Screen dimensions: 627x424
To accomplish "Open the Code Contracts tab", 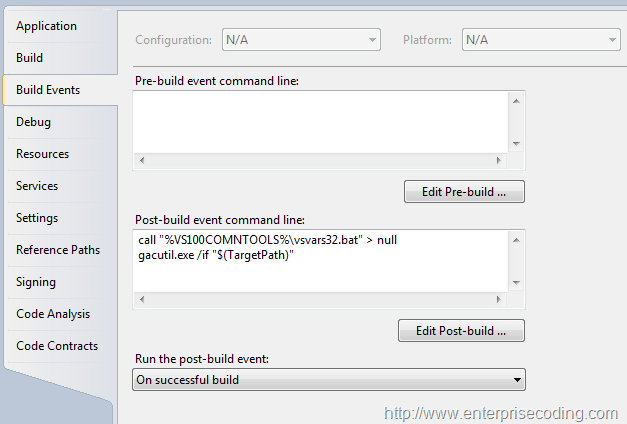I will coord(61,346).
